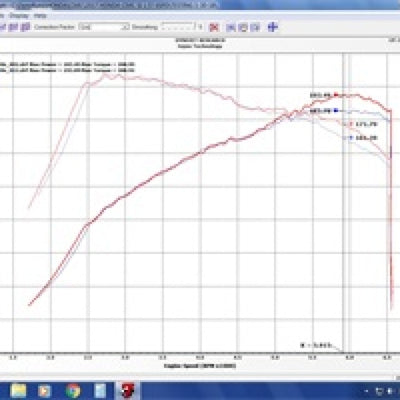The image size is (400, 400).
Task: Open the Help menu
Action: click(x=40, y=16)
